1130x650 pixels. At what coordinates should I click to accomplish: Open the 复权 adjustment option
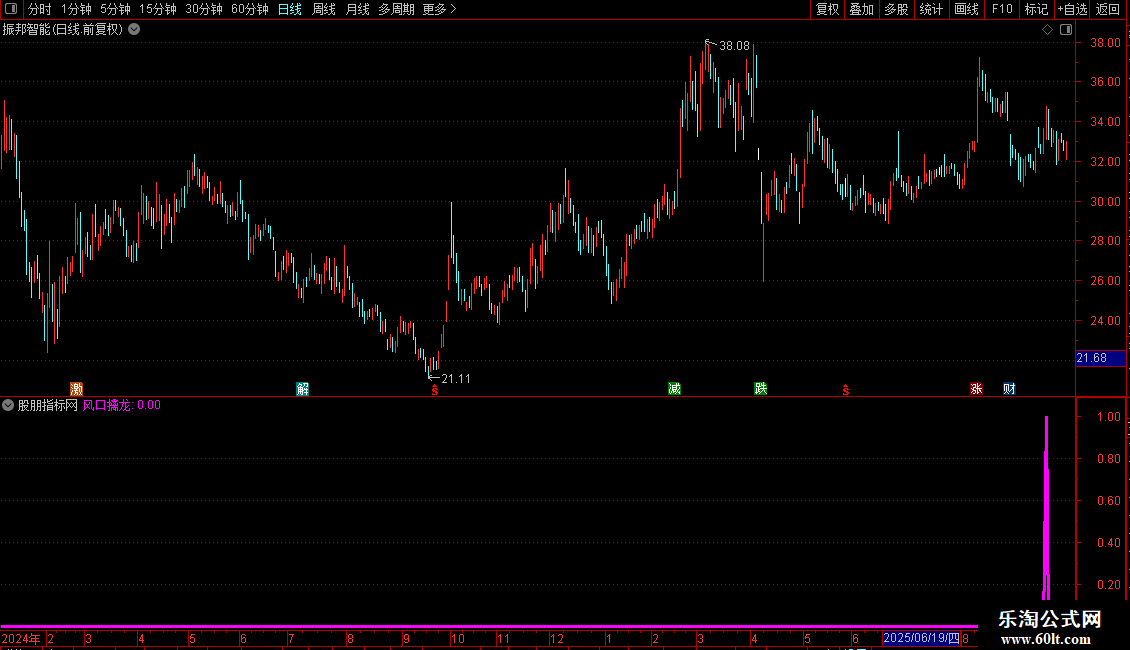coord(827,9)
